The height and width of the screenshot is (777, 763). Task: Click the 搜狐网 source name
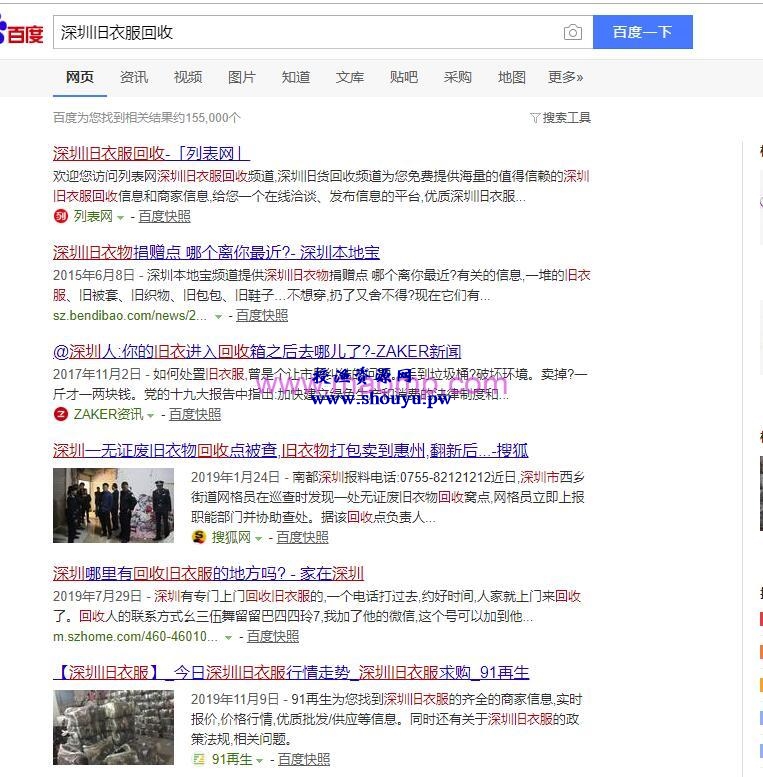(231, 537)
